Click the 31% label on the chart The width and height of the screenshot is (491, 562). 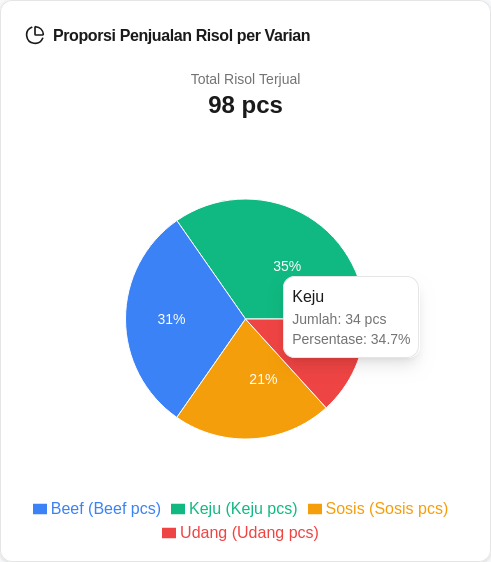coord(171,319)
